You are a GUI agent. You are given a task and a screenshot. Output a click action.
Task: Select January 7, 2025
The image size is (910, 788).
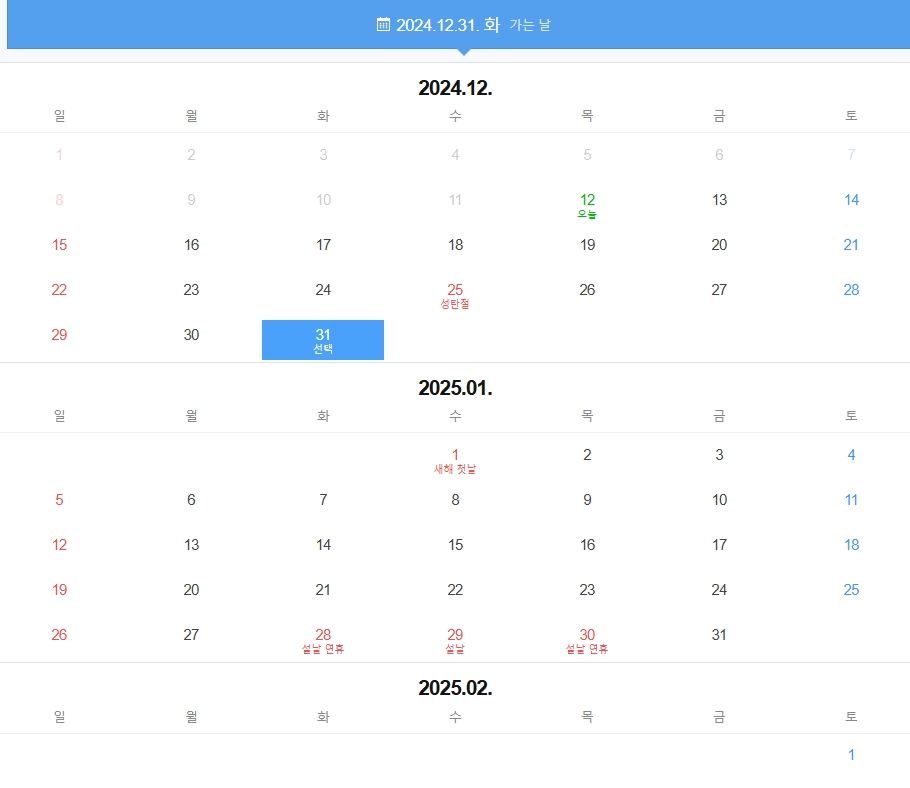[323, 500]
